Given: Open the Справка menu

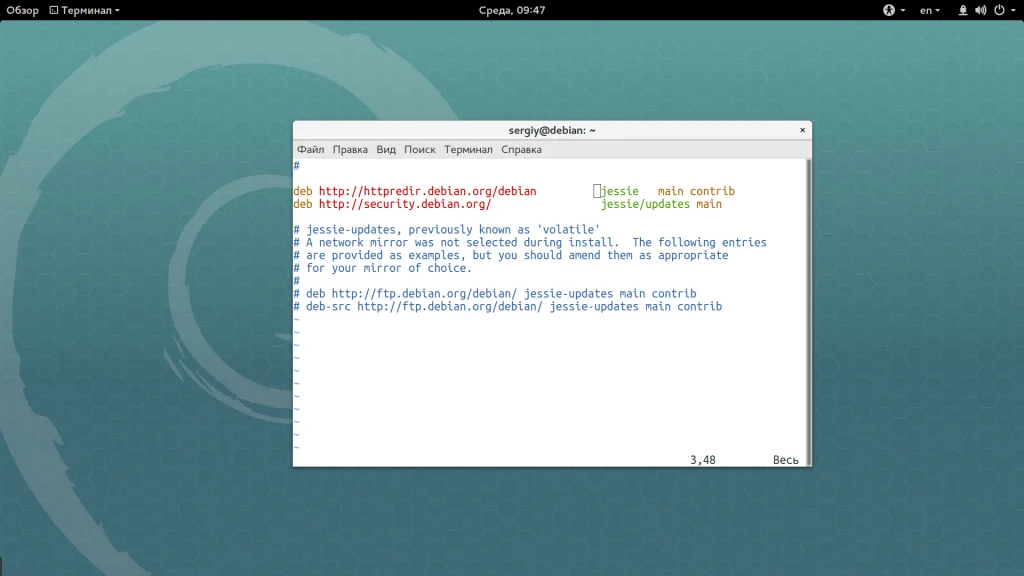Looking at the screenshot, I should point(521,150).
